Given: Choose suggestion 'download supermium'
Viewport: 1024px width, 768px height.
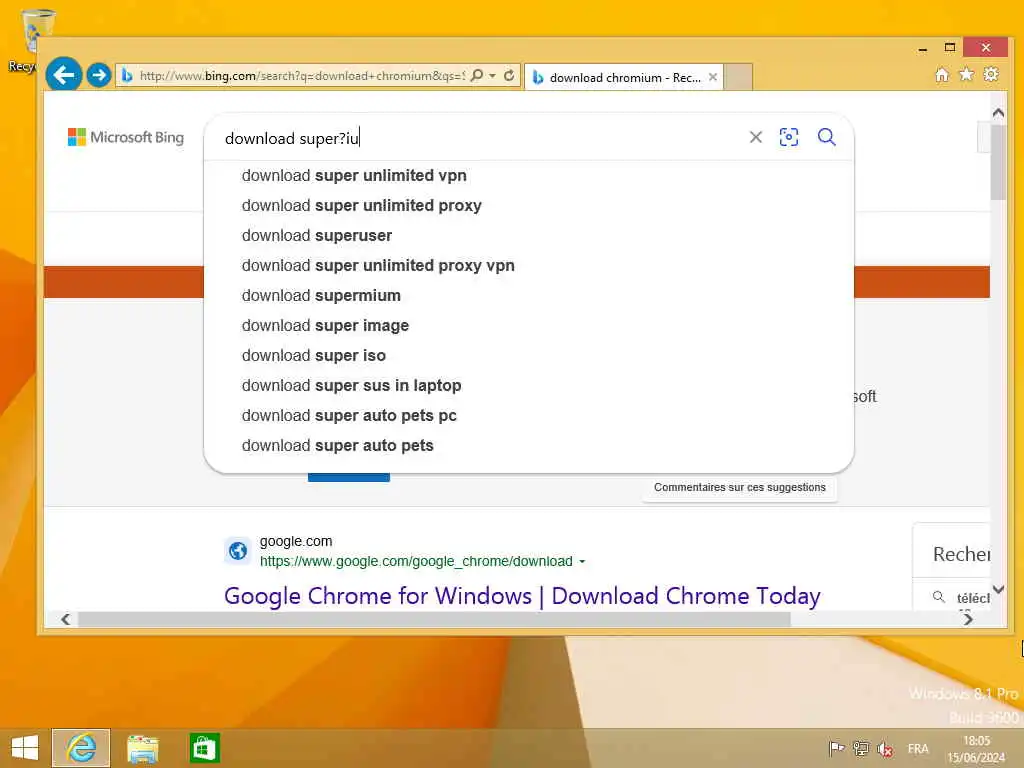Looking at the screenshot, I should [529, 296].
